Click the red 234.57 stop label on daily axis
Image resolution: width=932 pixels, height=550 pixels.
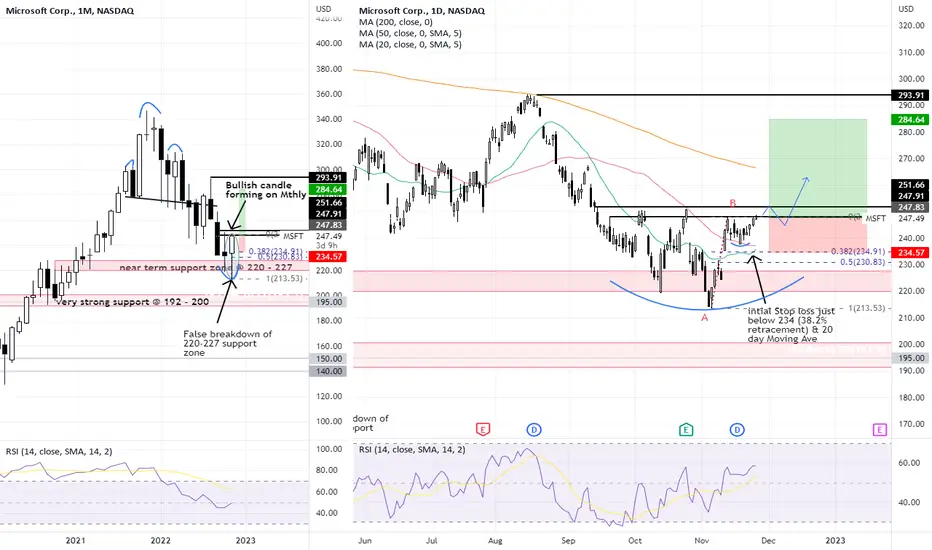click(x=911, y=253)
